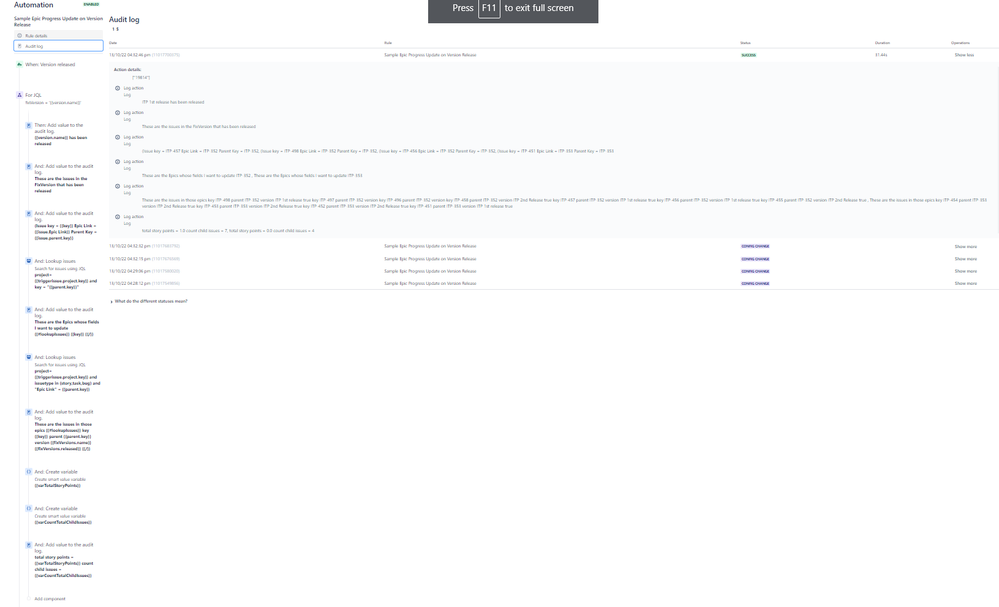Click Log action icon above 'Issue key = ITP-457' entry
The image size is (999, 607).
pyautogui.click(x=118, y=138)
